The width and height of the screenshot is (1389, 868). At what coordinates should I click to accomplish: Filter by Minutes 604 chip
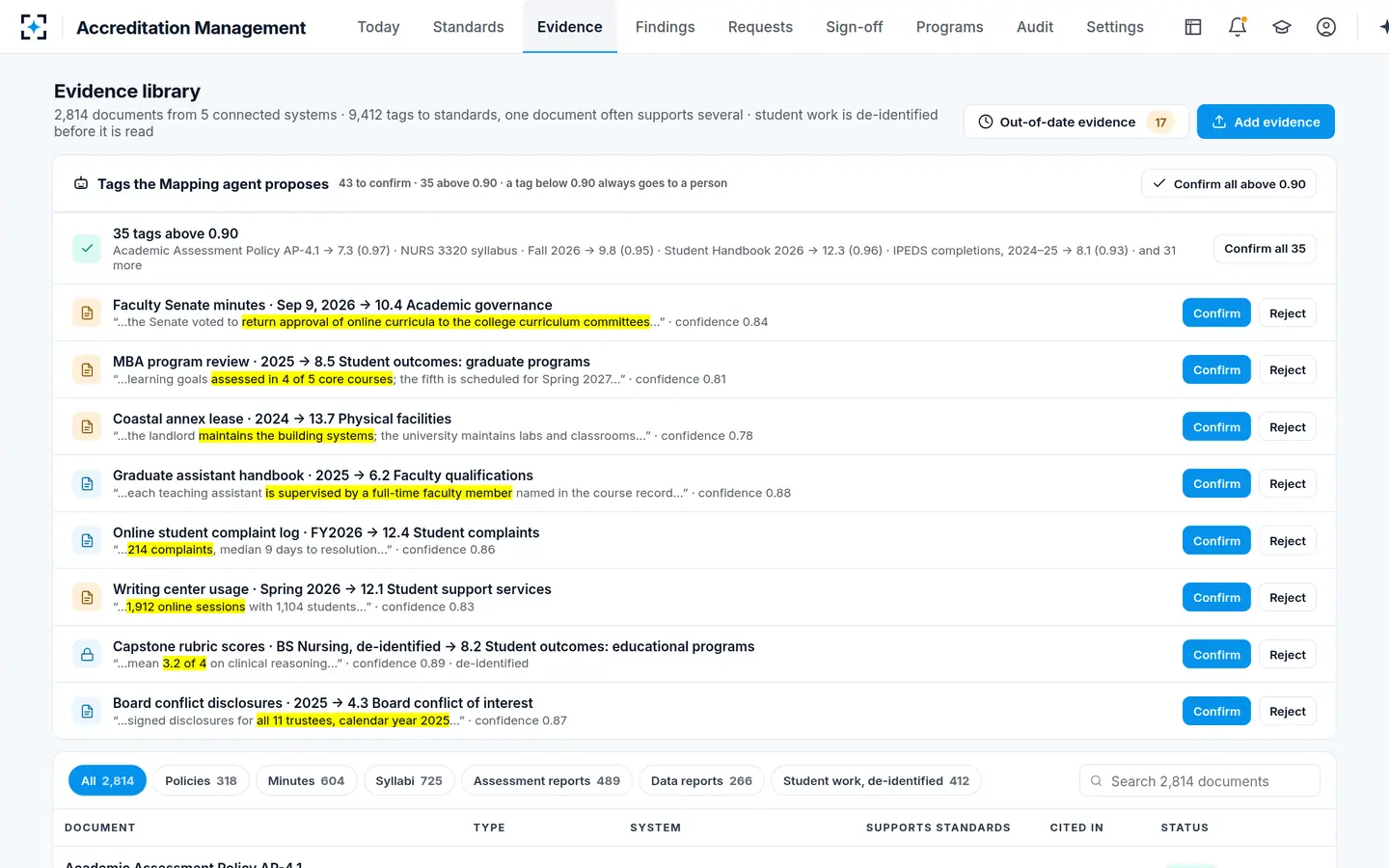306,780
